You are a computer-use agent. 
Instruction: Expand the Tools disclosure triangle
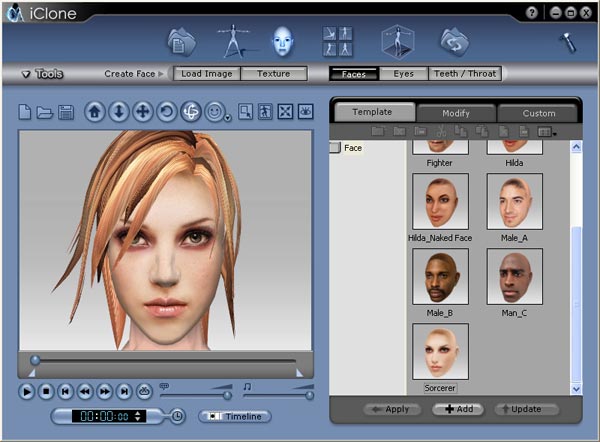tap(25, 74)
